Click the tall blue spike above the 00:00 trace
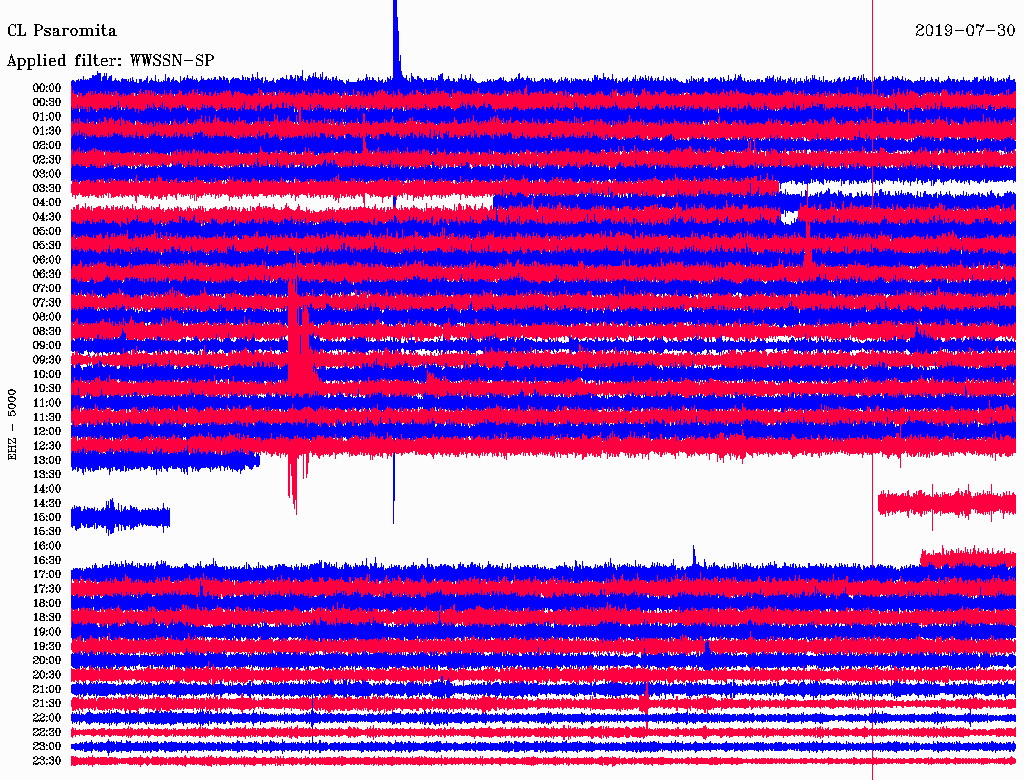 (396, 39)
